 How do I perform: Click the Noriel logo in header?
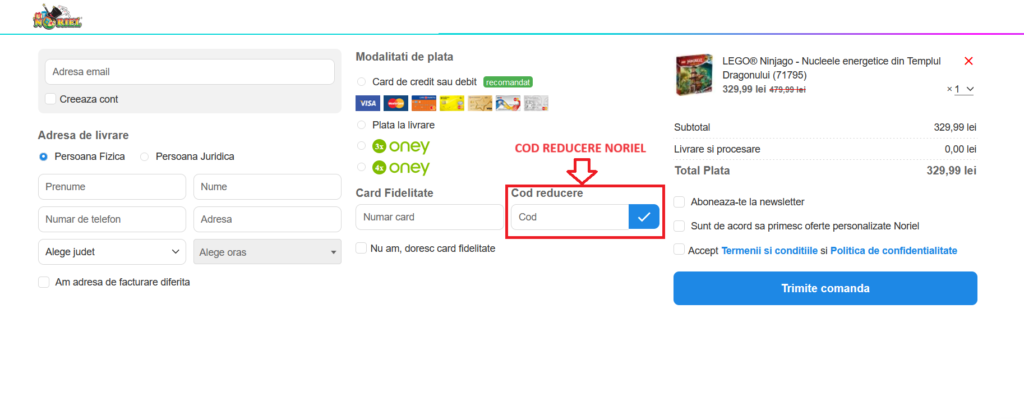coord(57,17)
